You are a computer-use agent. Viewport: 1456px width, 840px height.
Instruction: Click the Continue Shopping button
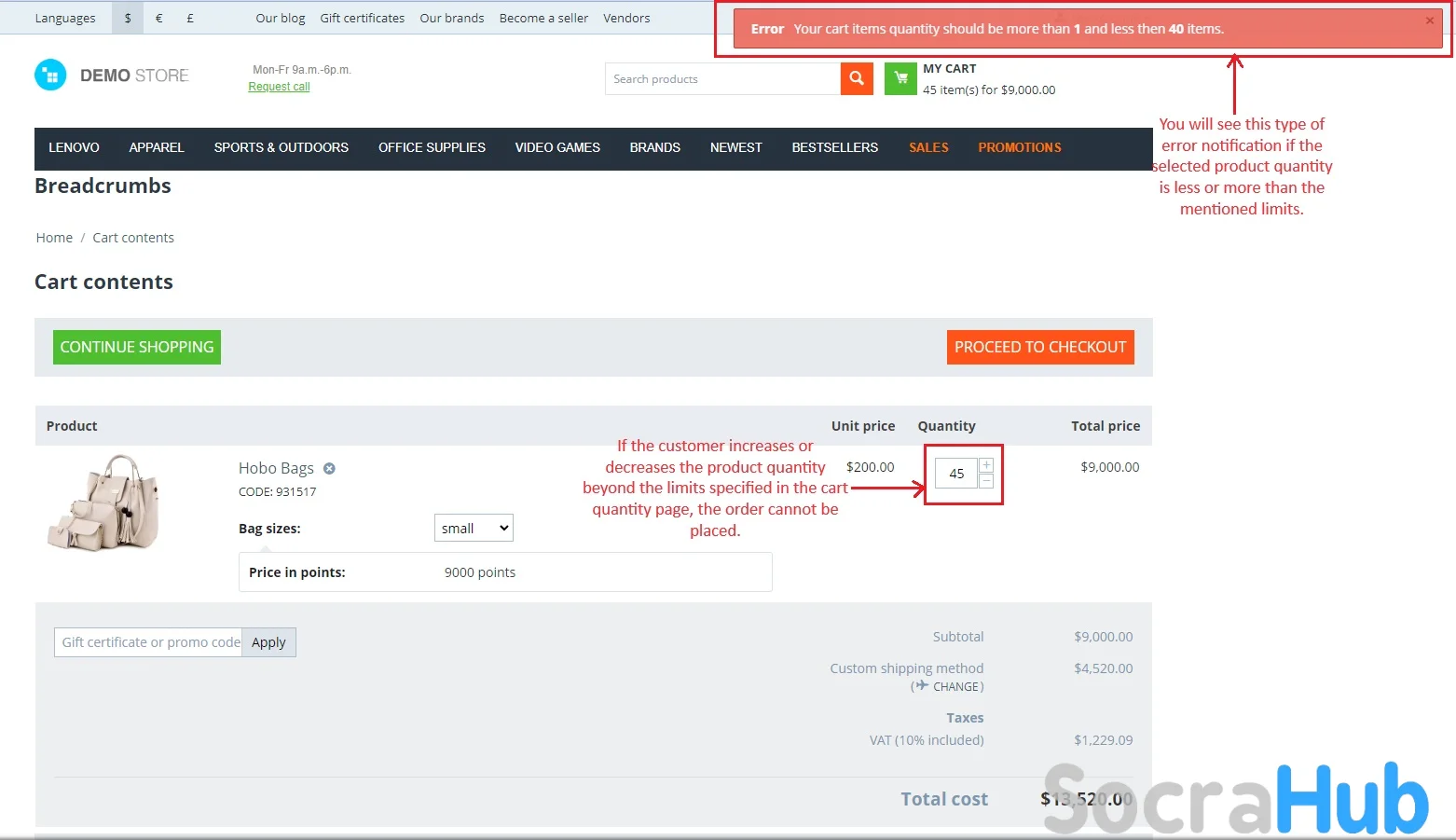click(x=137, y=347)
